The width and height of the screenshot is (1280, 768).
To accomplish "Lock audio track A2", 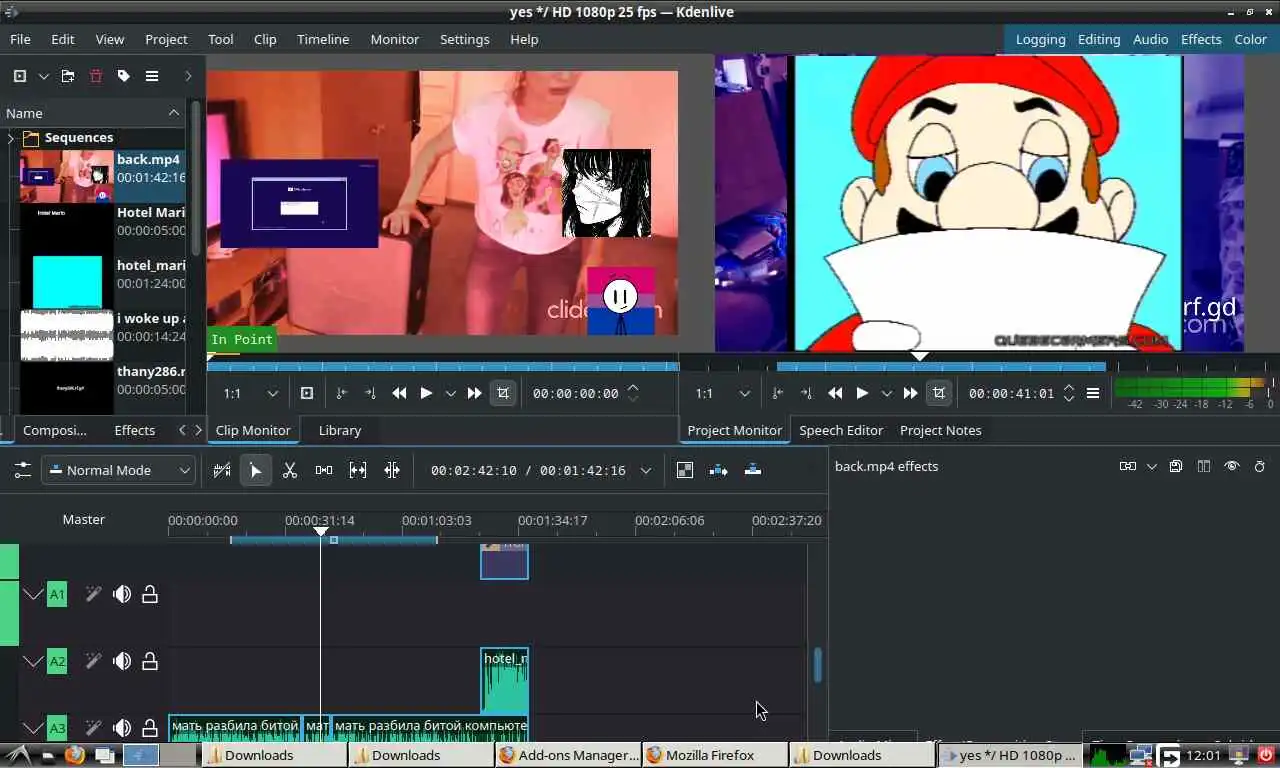I will (x=150, y=661).
